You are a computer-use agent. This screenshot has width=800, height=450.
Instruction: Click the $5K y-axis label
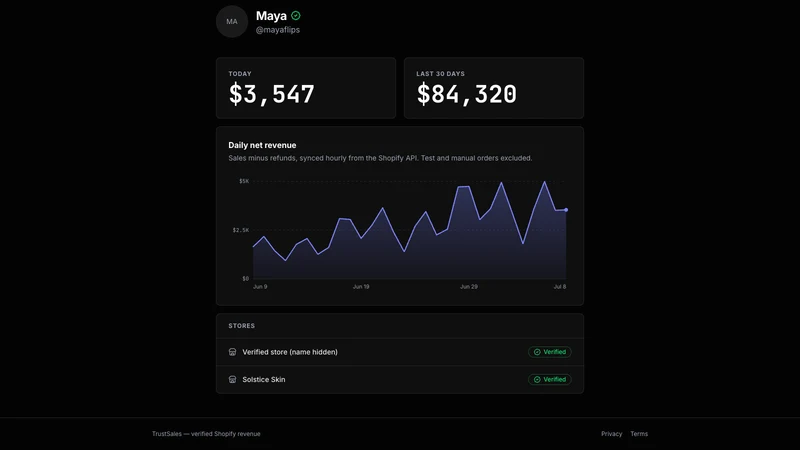tap(244, 181)
